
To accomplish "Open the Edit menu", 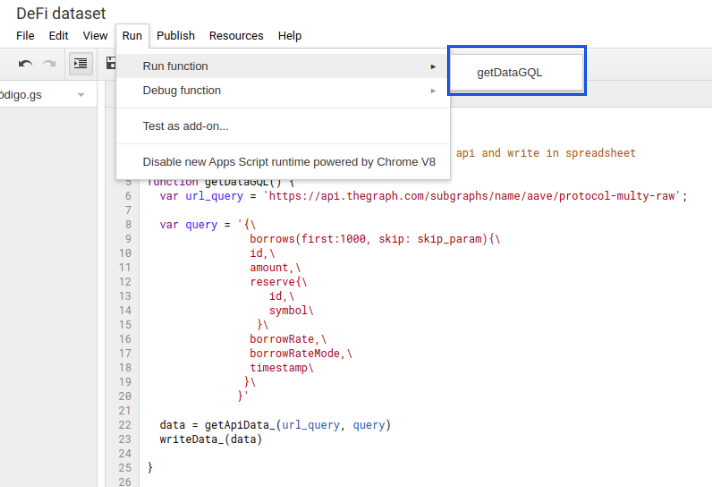I will click(x=59, y=35).
